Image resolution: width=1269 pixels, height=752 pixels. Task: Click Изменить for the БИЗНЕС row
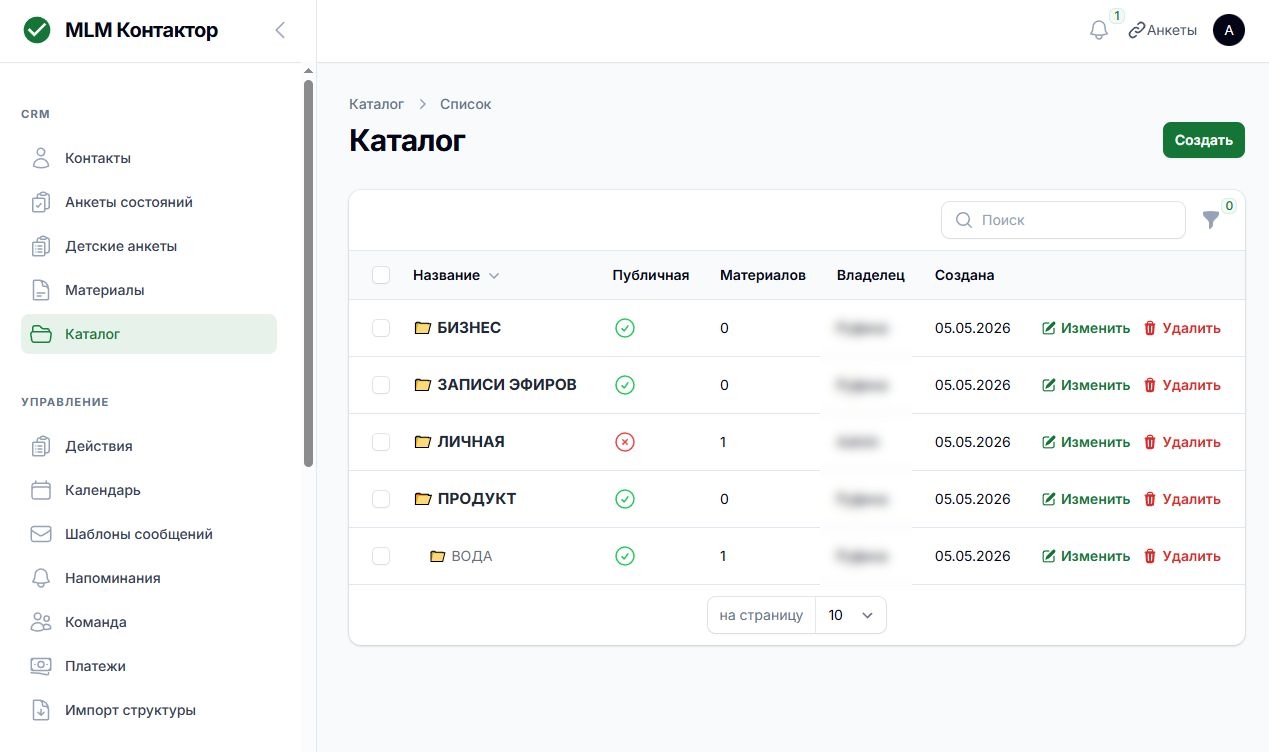click(1086, 328)
